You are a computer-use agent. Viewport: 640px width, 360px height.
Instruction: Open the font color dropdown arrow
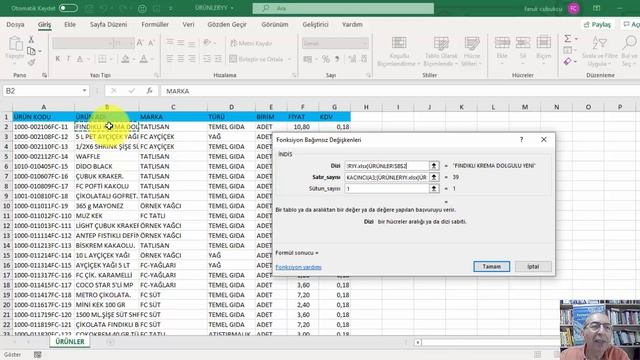click(152, 60)
